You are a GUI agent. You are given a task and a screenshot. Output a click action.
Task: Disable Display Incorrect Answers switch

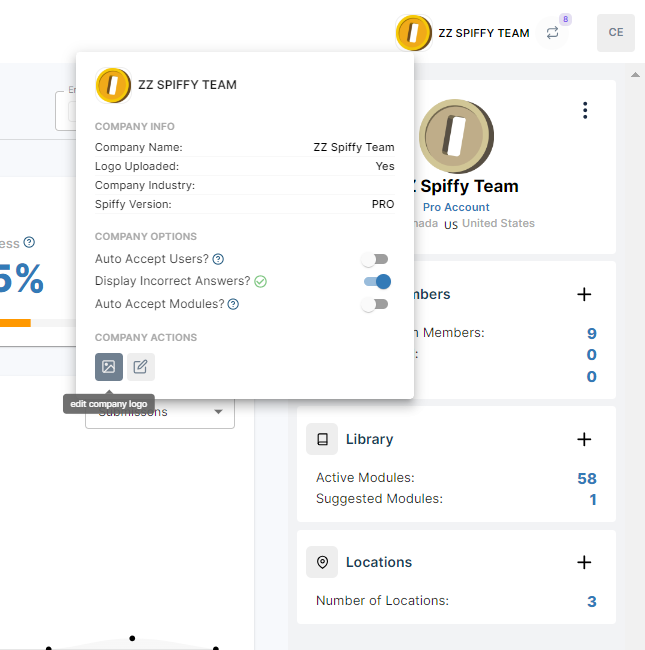(x=377, y=281)
